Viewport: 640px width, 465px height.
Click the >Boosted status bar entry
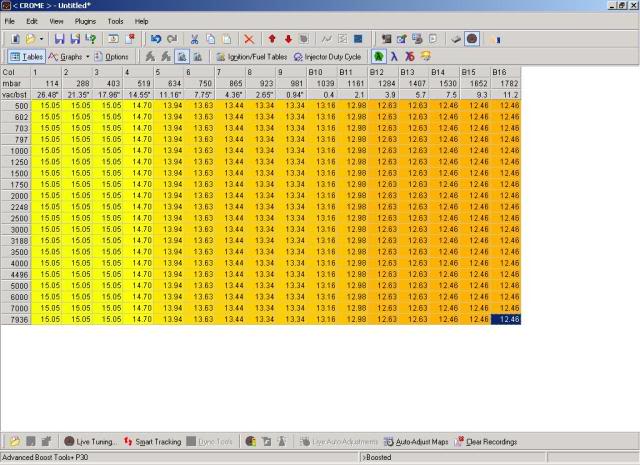[376, 457]
